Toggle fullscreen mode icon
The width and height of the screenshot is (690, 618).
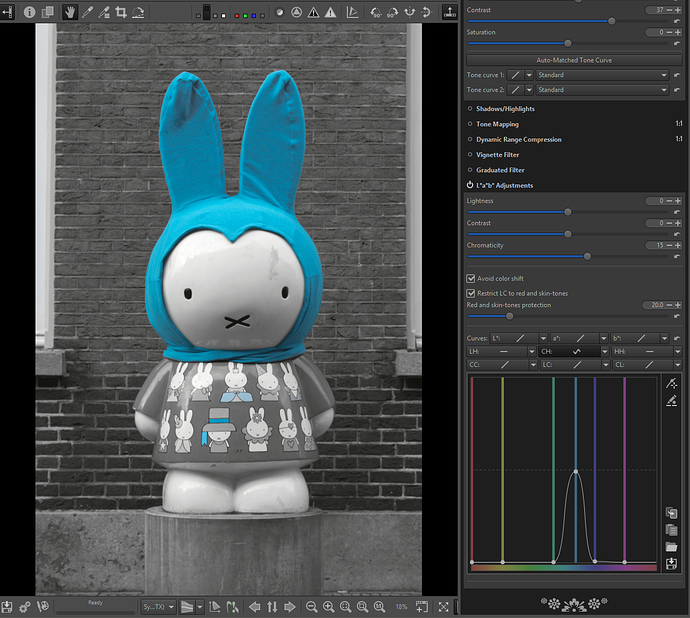444,607
